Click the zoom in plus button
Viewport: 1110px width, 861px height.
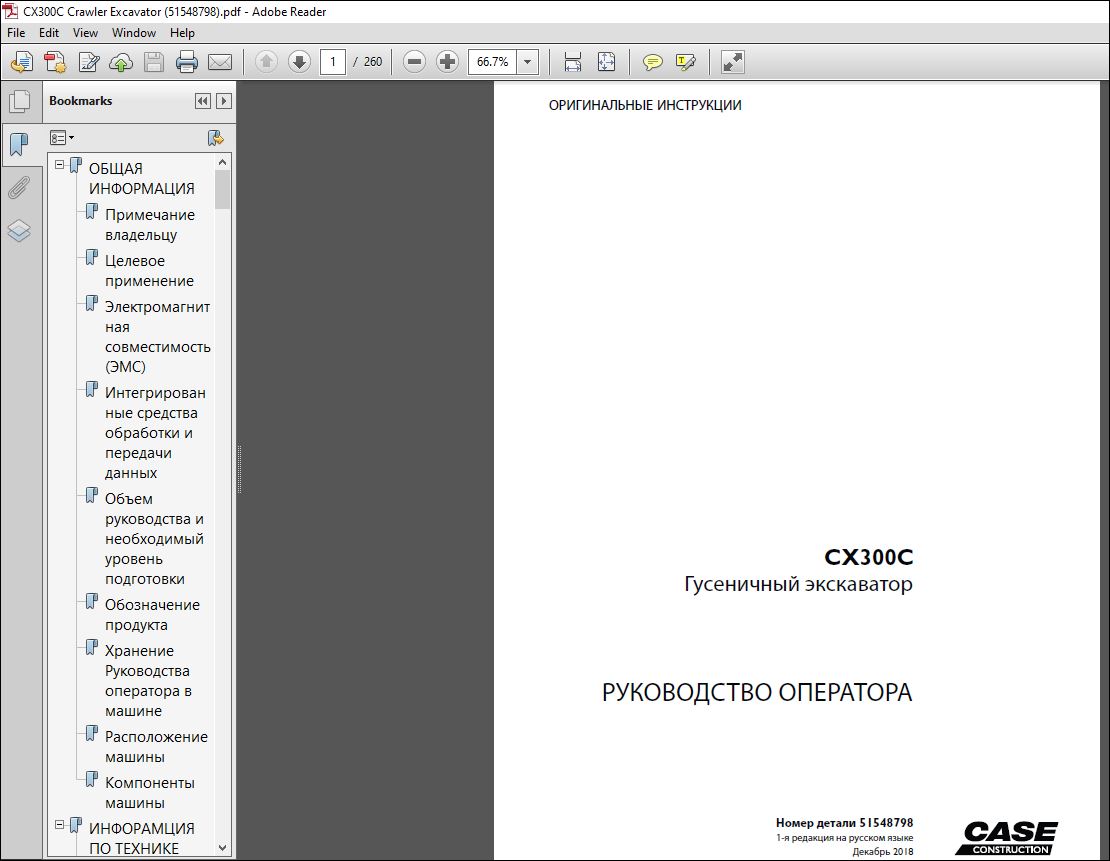447,62
